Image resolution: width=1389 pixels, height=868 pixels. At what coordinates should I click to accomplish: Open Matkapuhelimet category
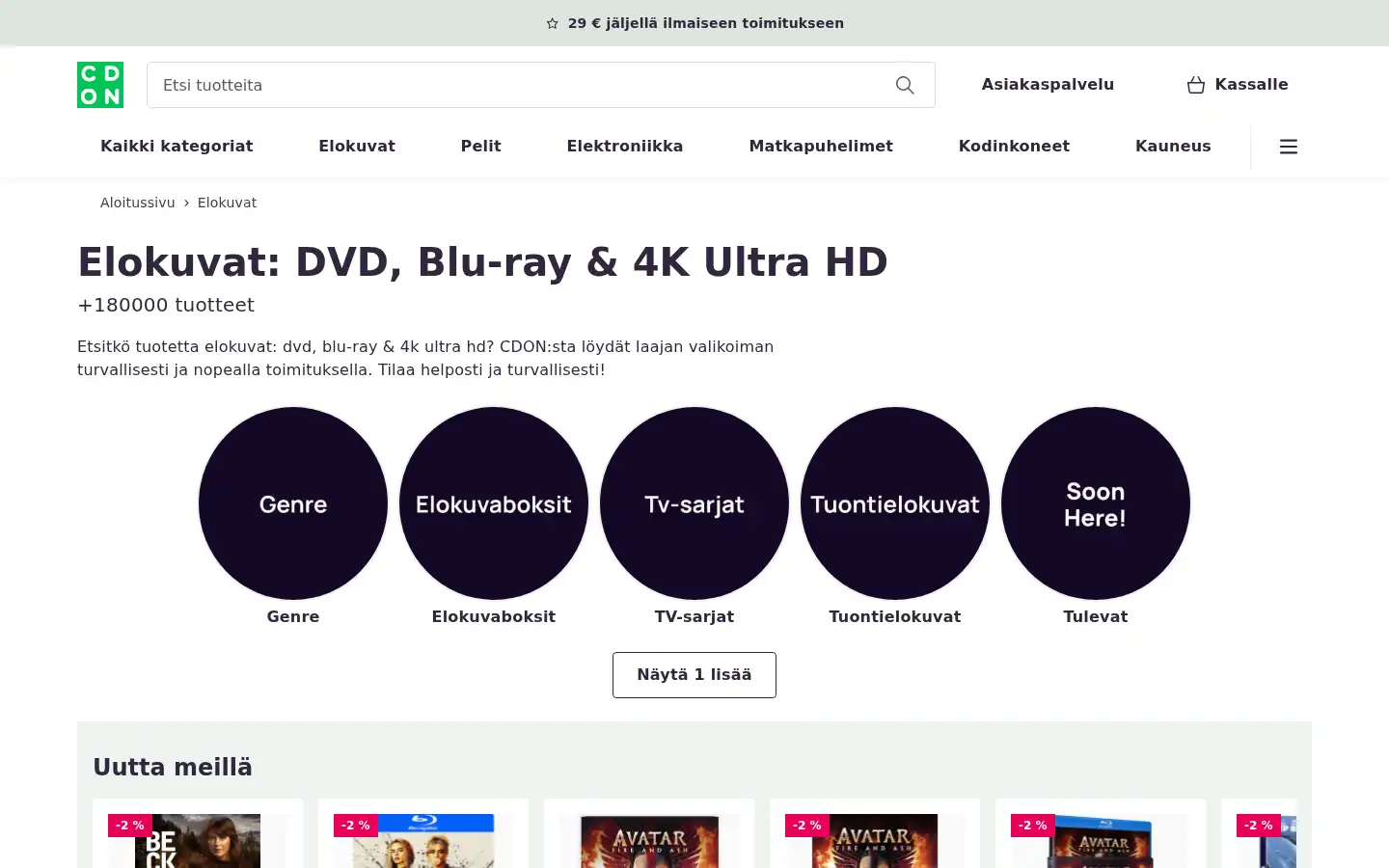point(821,147)
